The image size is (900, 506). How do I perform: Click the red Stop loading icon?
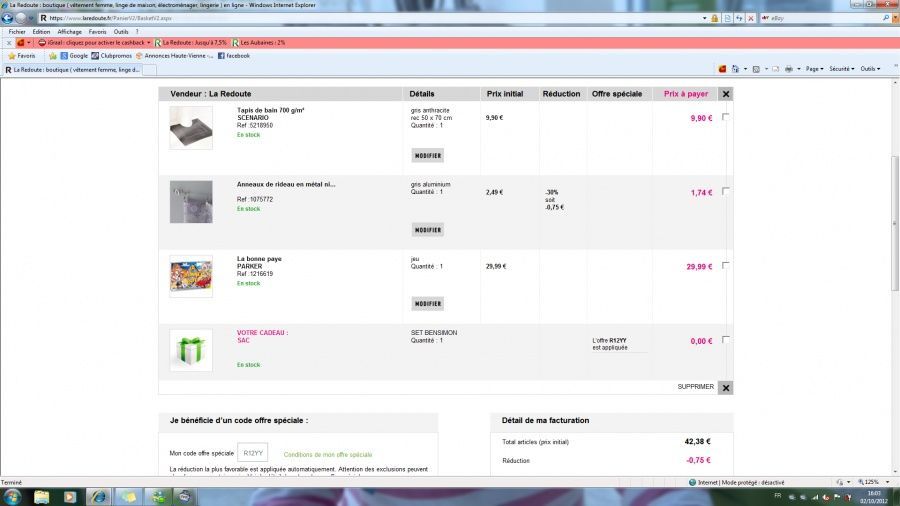pyautogui.click(x=750, y=18)
